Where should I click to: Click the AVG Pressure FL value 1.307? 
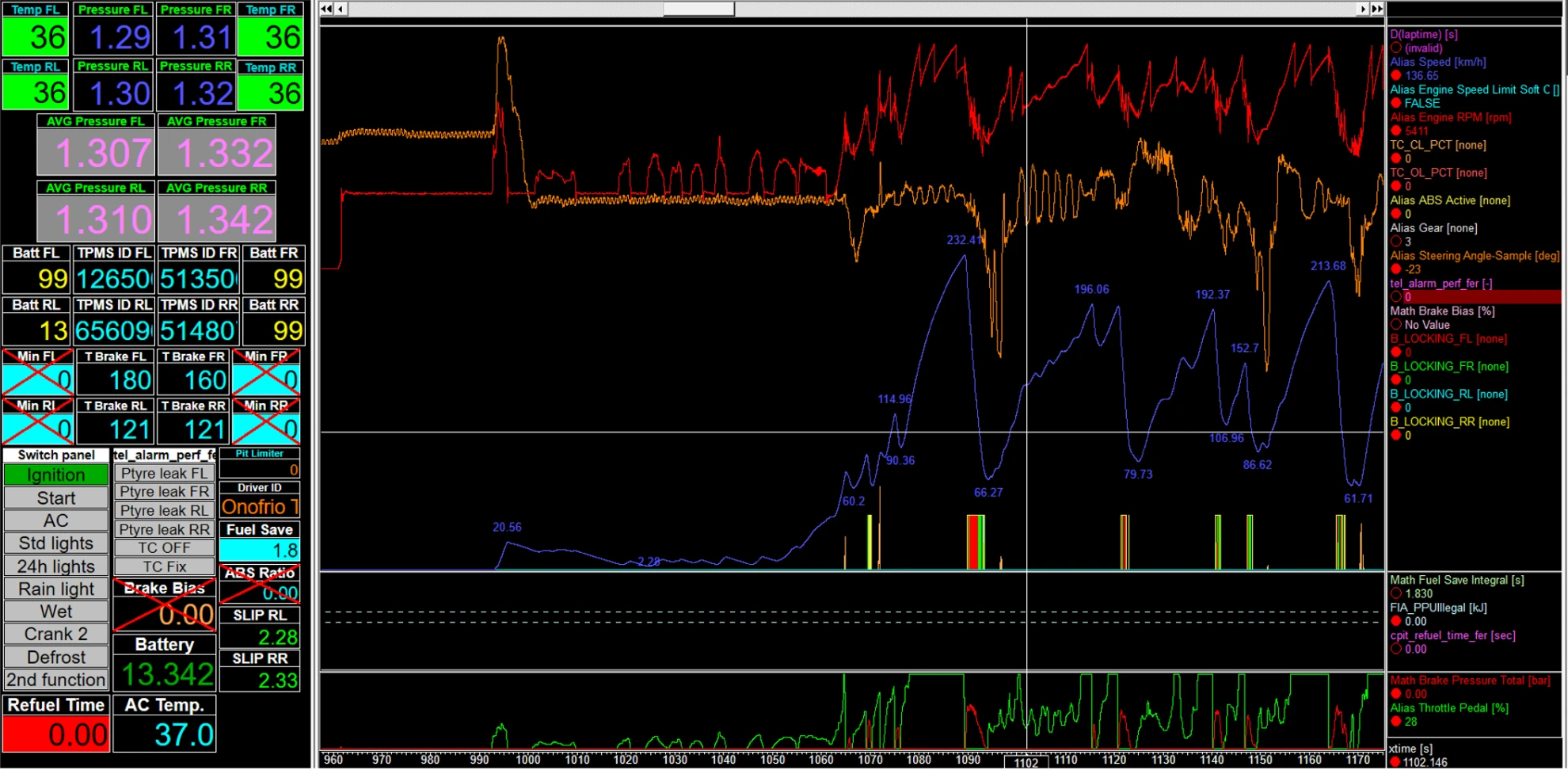click(96, 153)
